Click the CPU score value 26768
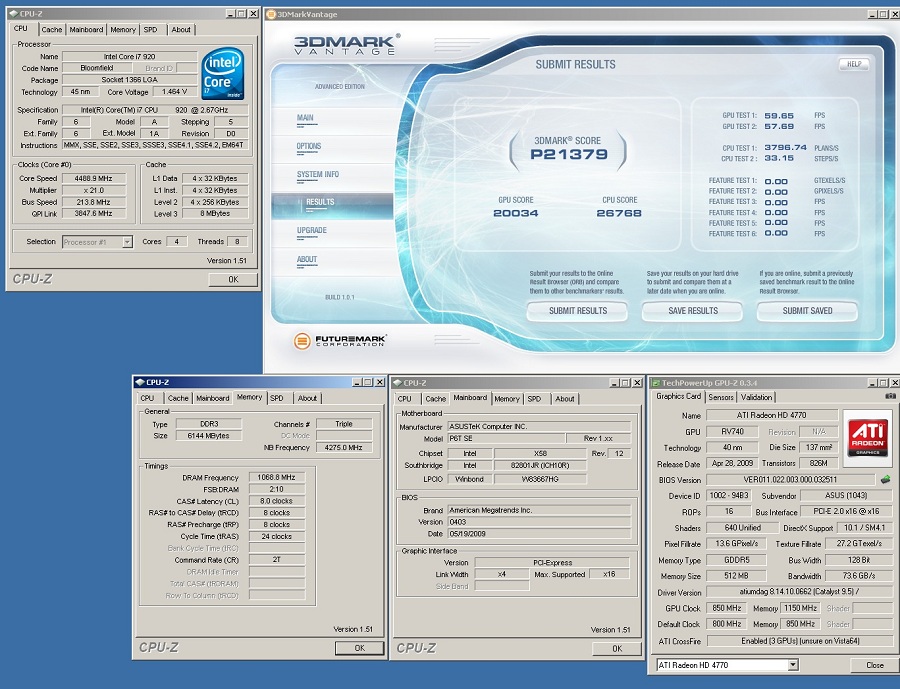900x689 pixels. (x=619, y=213)
